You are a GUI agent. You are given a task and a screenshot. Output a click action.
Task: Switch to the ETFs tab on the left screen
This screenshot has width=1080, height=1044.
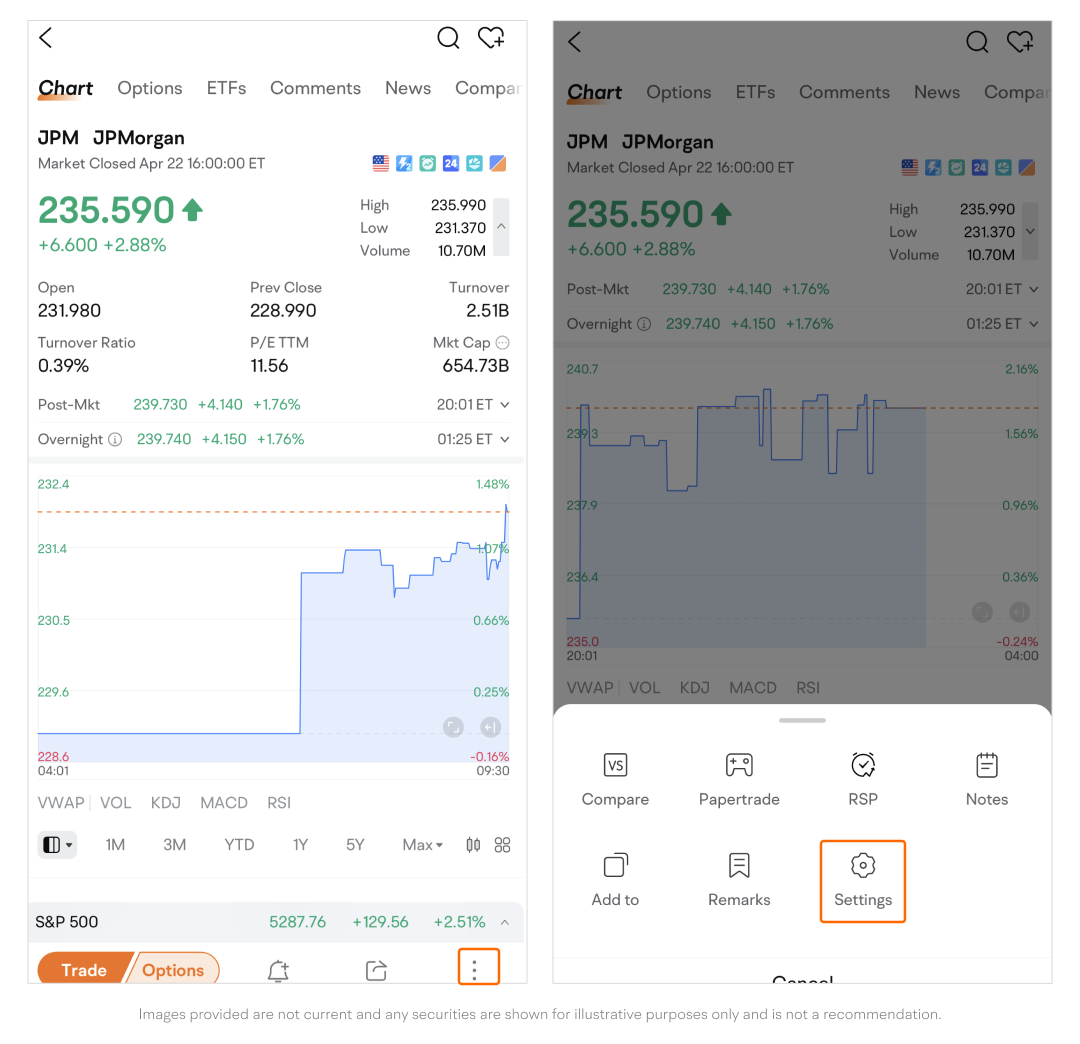point(226,88)
